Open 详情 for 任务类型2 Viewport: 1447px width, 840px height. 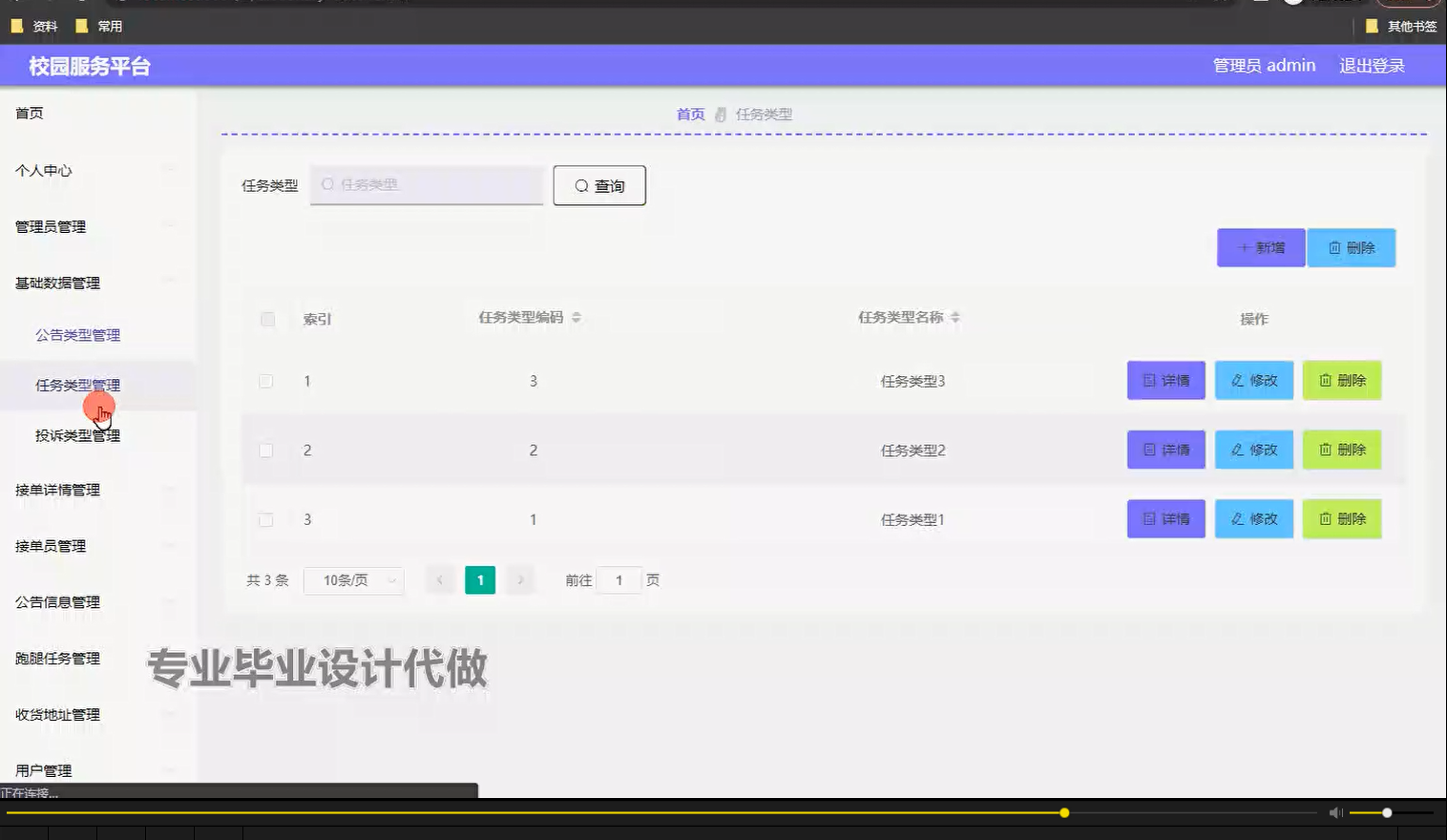(x=1166, y=450)
